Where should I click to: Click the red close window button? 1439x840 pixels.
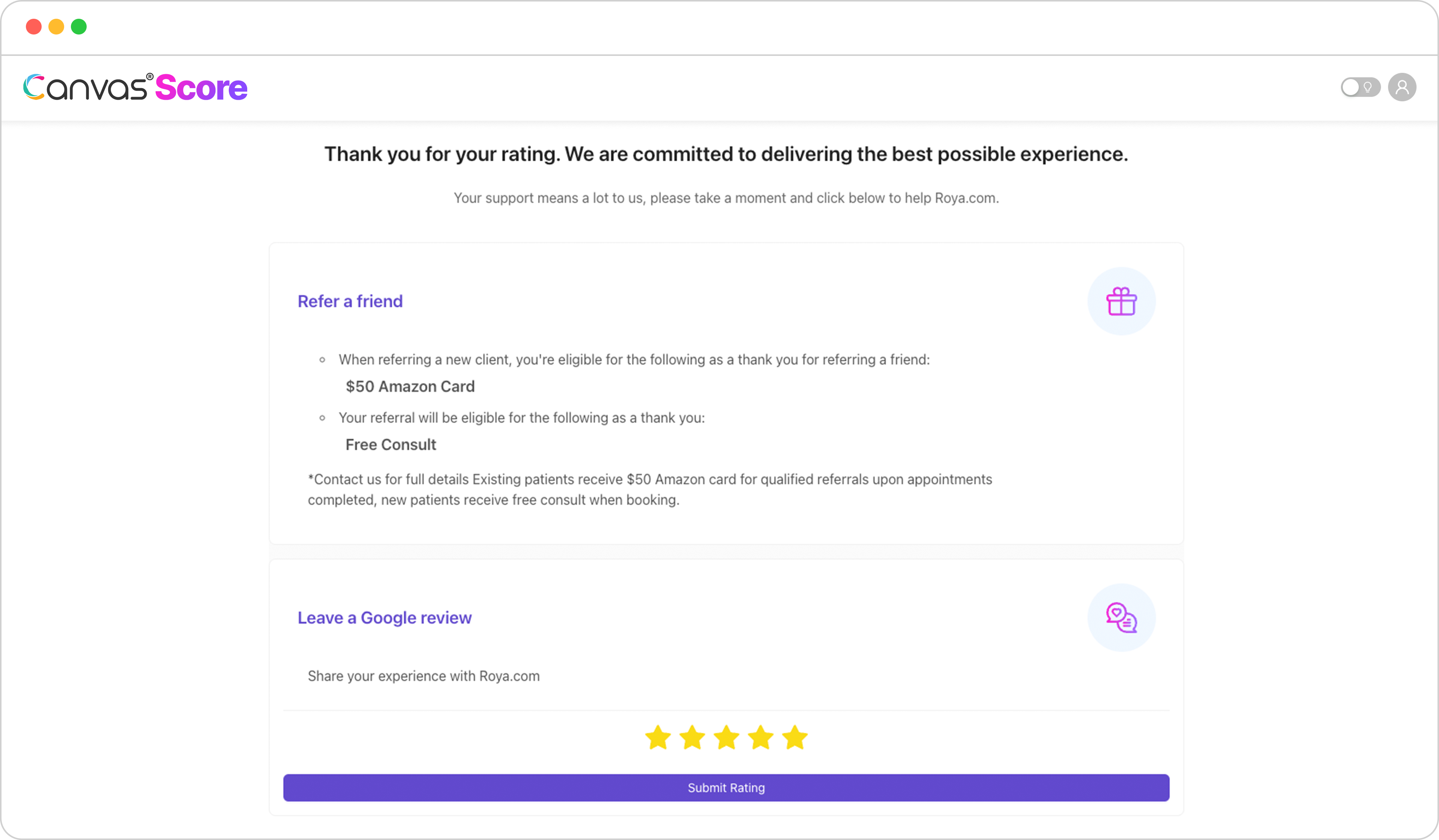point(34,27)
